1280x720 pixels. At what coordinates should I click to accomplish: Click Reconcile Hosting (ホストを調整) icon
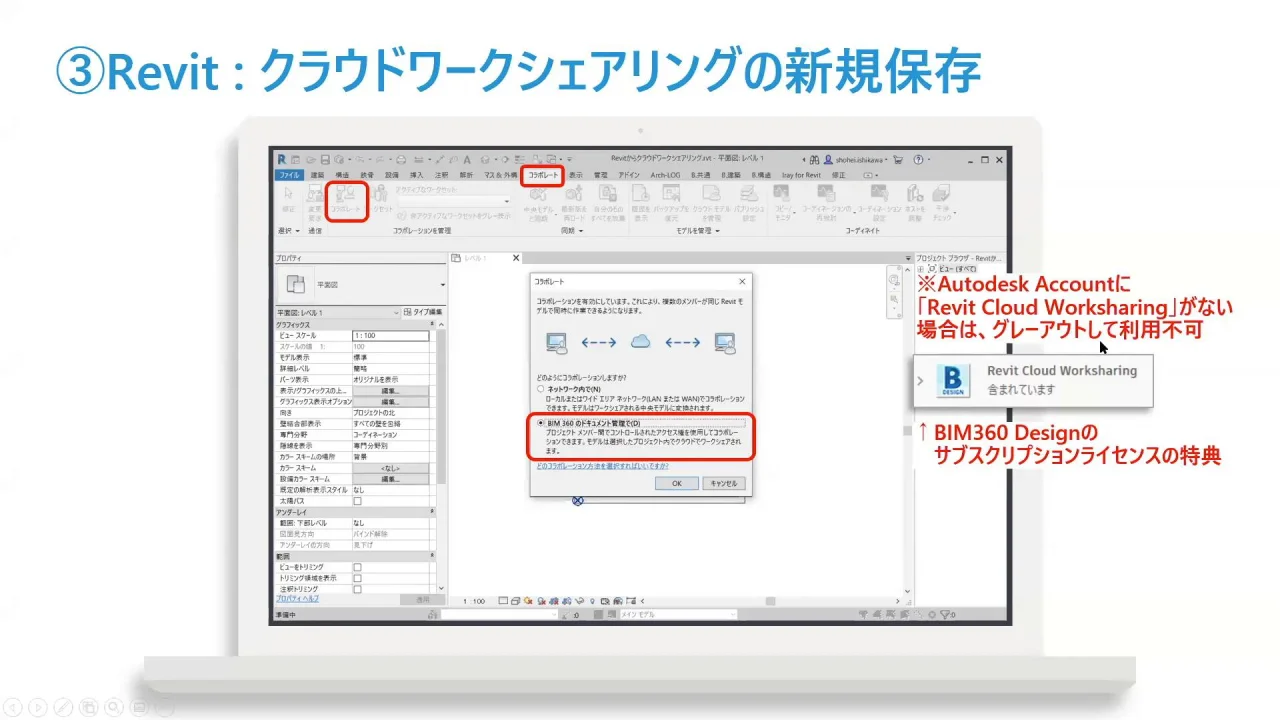[914, 193]
